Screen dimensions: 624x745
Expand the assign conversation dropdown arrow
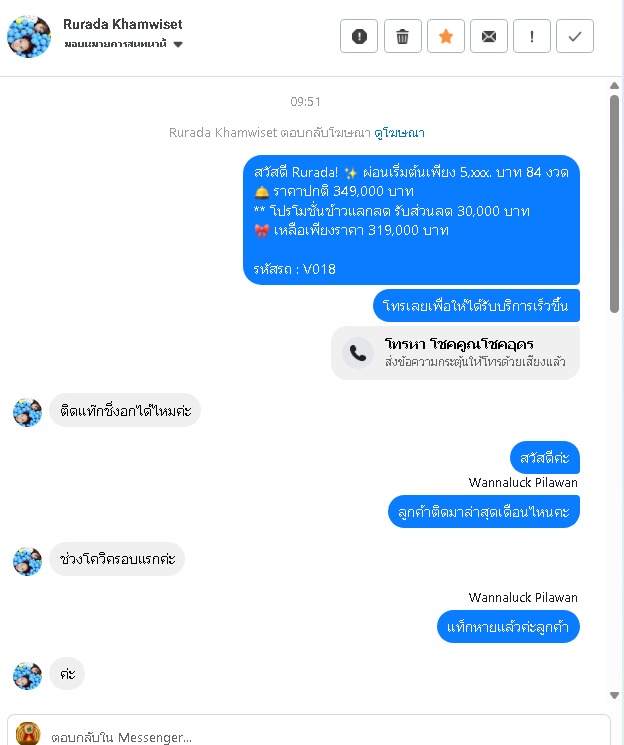pos(178,44)
